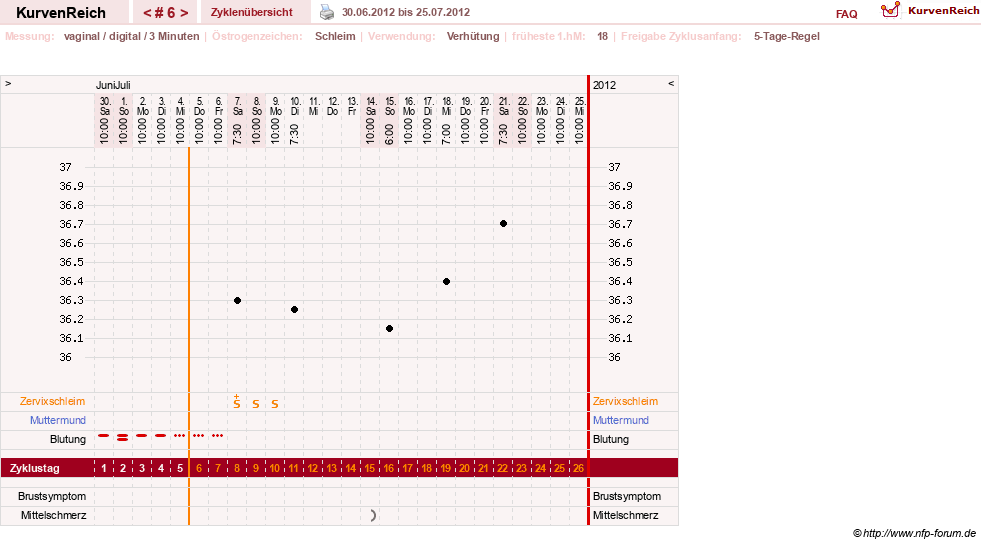This screenshot has height=545, width=981.
Task: Click the left 36.7 temperature axis label
Action: tap(71, 224)
